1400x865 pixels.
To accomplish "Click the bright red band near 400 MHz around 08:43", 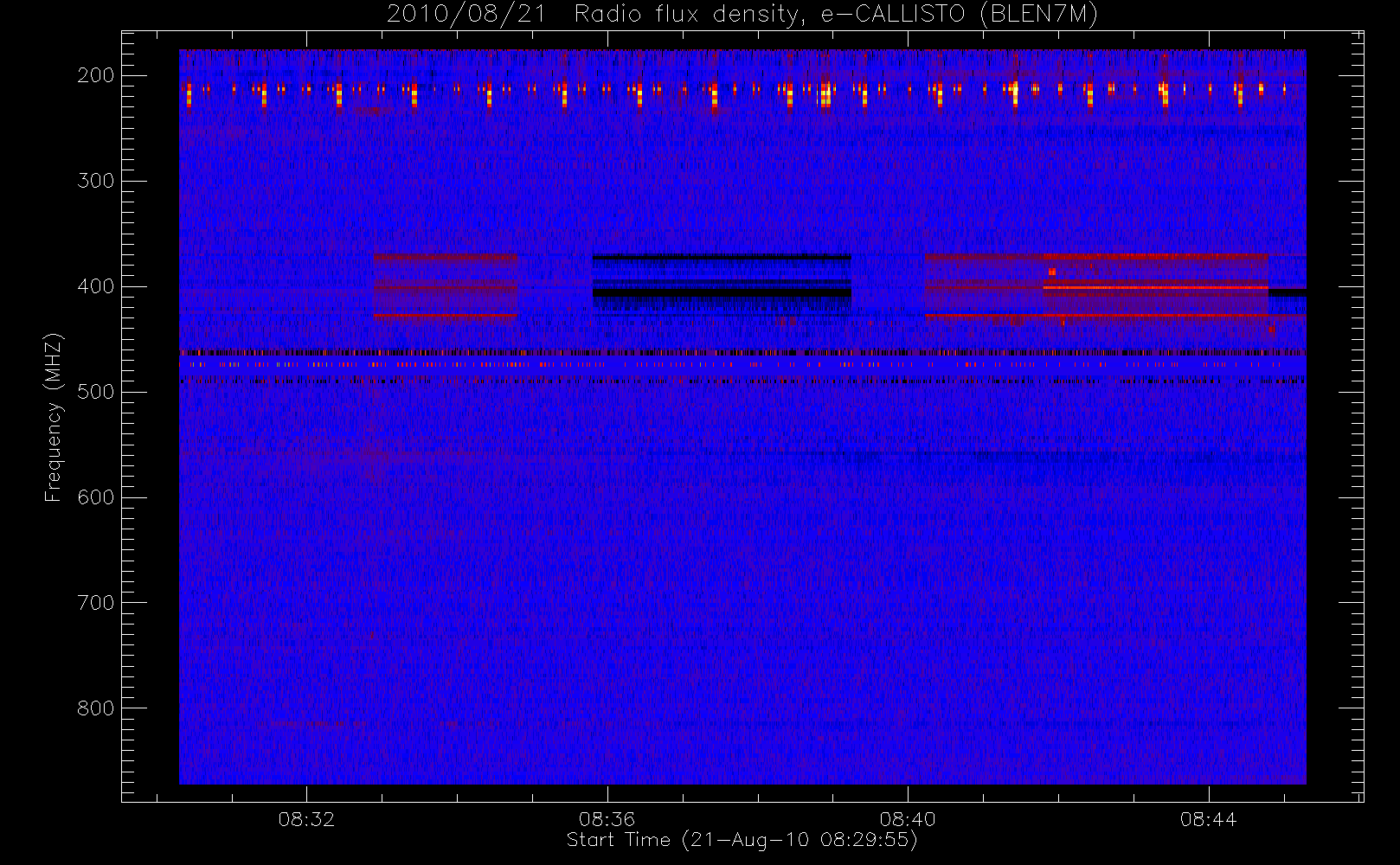I will pyautogui.click(x=1155, y=286).
